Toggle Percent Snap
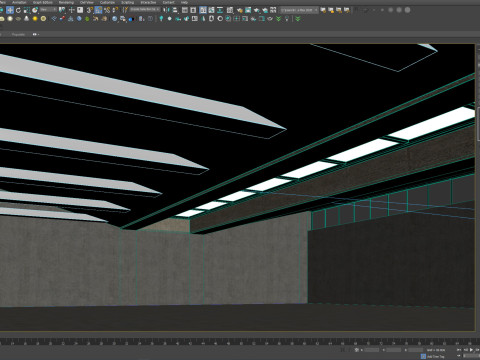 pyautogui.click(x=107, y=10)
